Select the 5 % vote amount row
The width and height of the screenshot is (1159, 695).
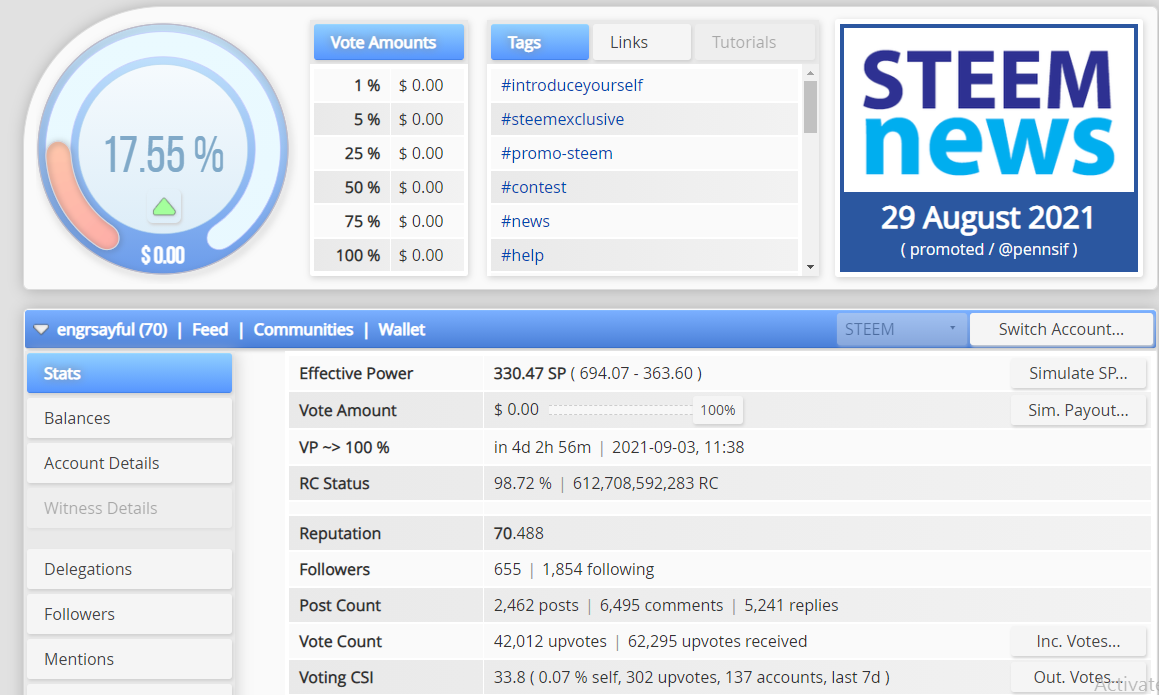pos(390,119)
